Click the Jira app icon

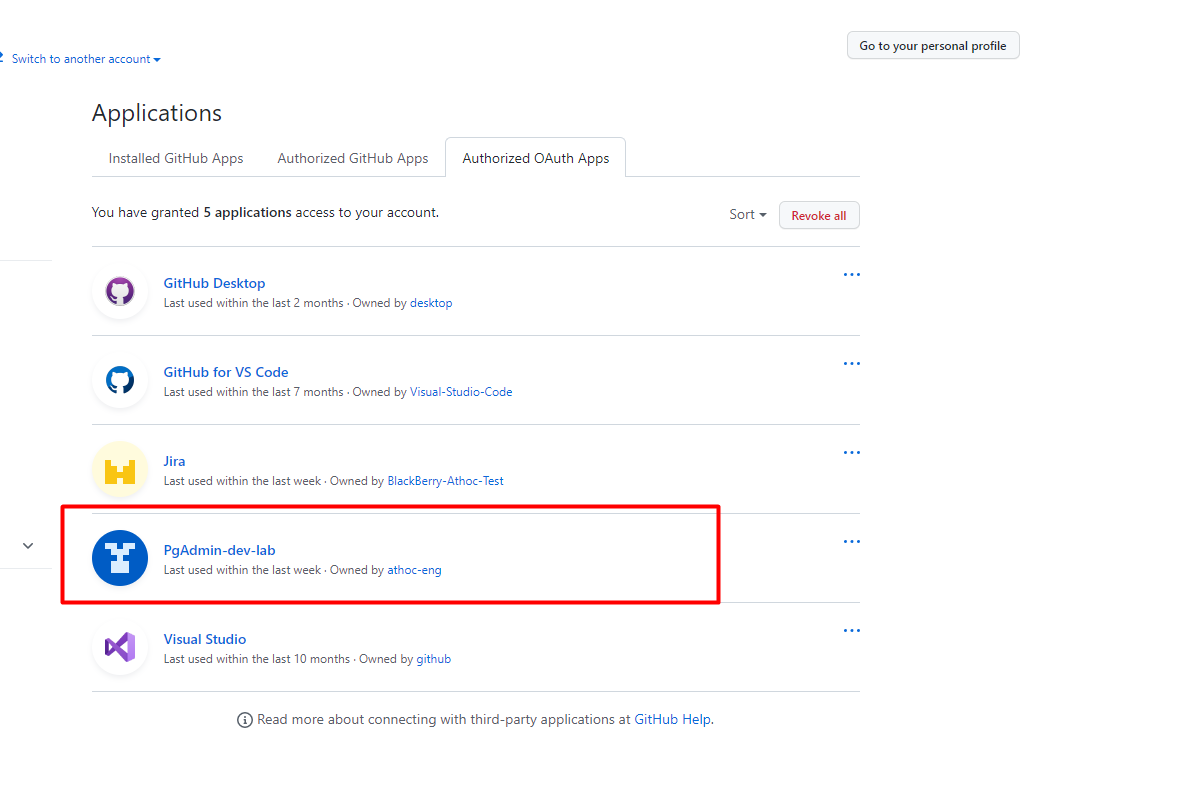pyautogui.click(x=120, y=470)
